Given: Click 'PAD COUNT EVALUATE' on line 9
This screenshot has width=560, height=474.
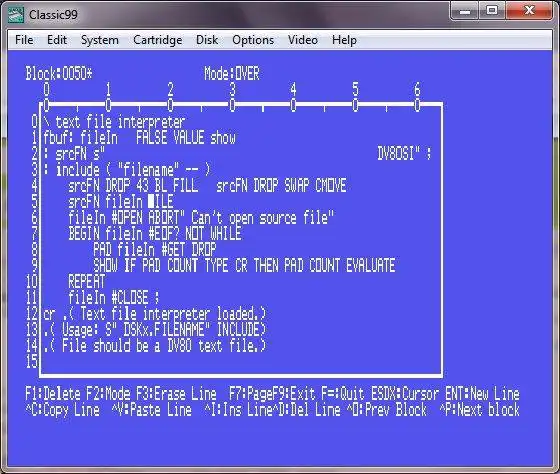Looking at the screenshot, I should (340, 265).
